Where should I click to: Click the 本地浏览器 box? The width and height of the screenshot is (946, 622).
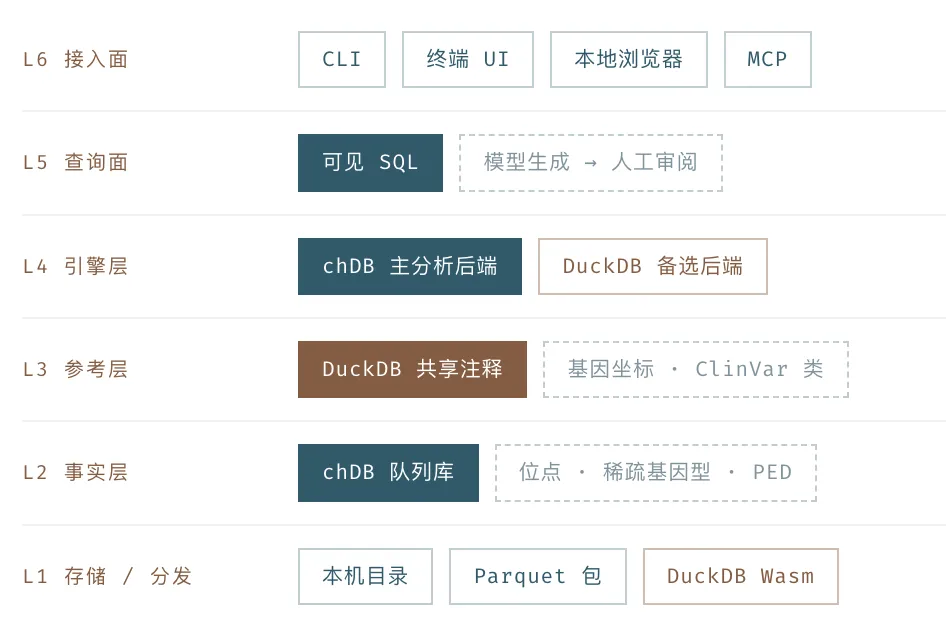pos(629,60)
